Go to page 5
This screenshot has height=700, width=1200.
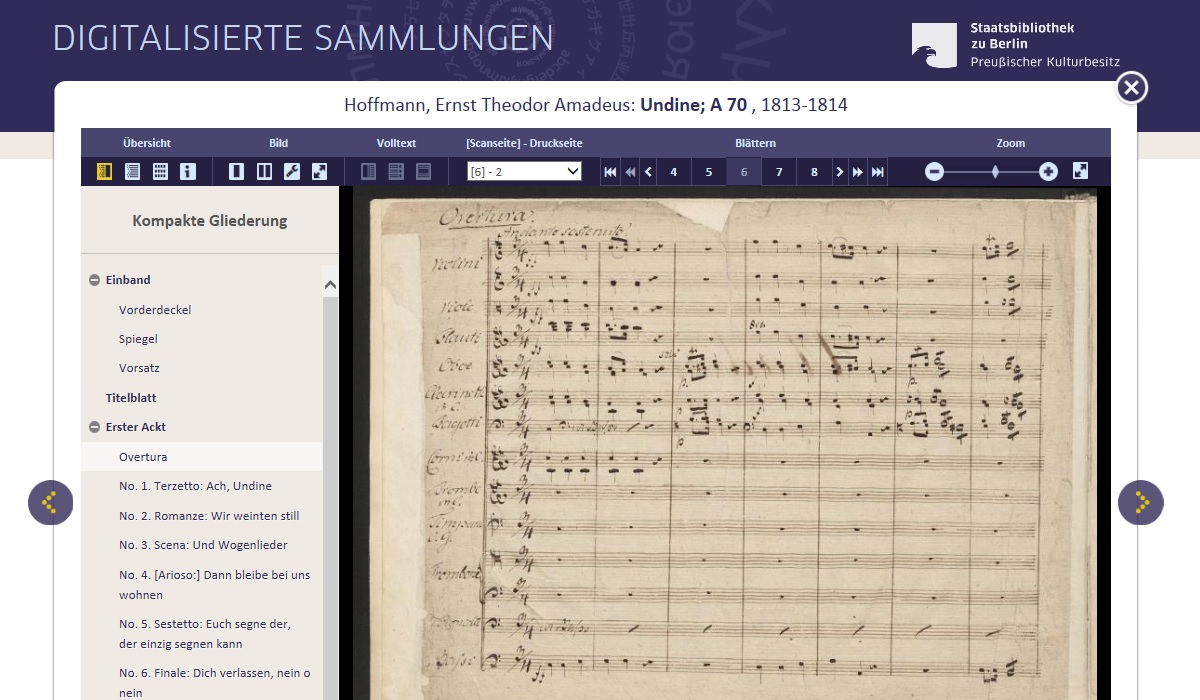pyautogui.click(x=709, y=172)
